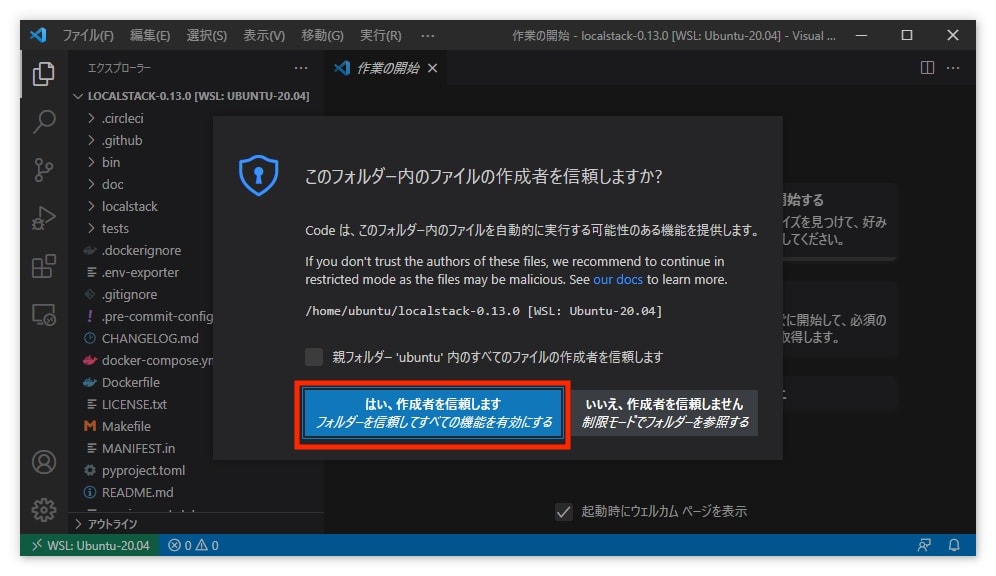Expand the localstack folder
This screenshot has height=576, width=996.
[130, 206]
